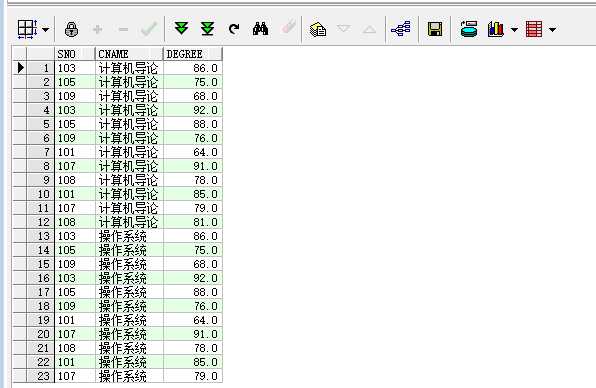596x388 pixels.
Task: Click DEGREE cell 76.0 in row 18
Action: [193, 306]
